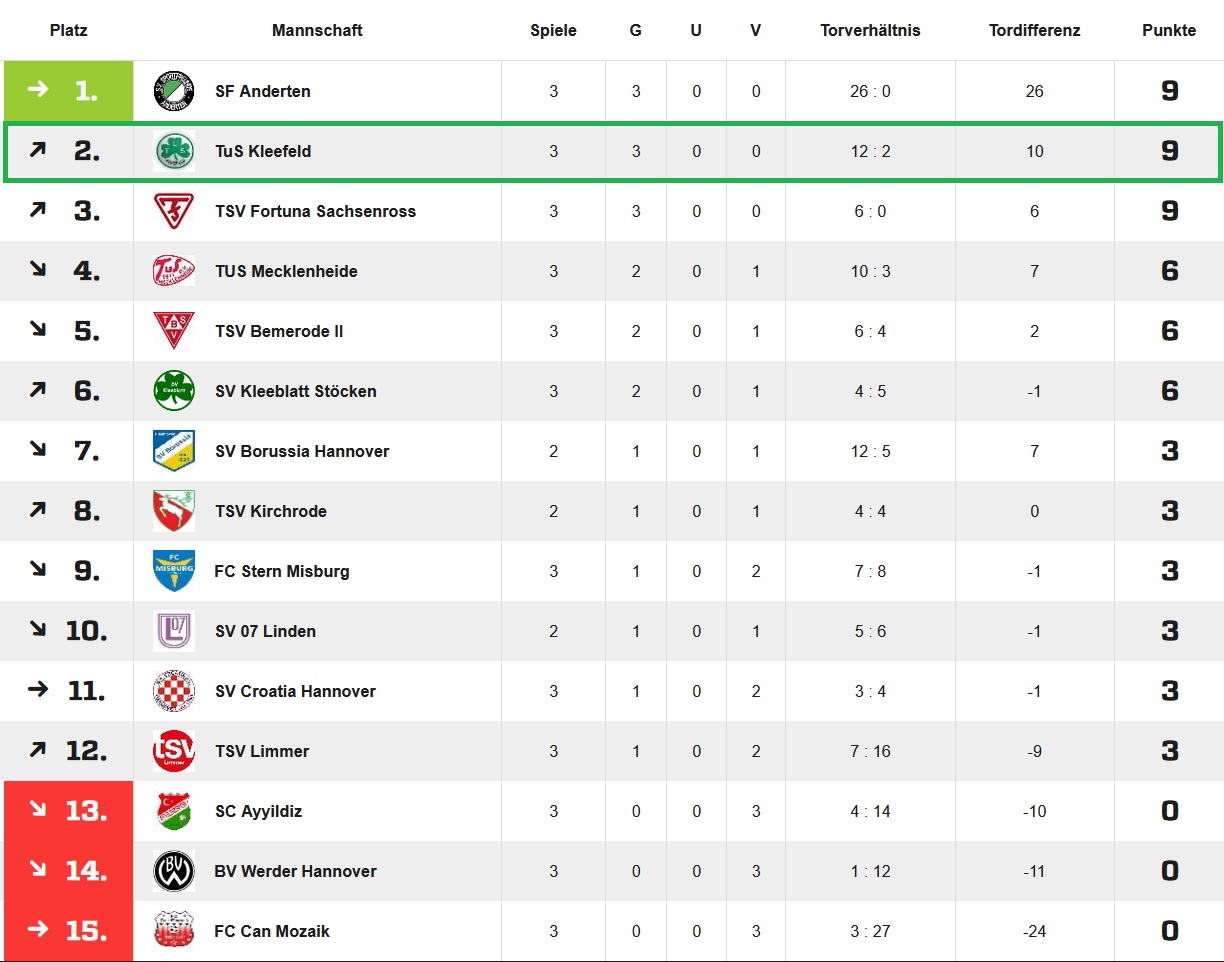
Task: Open the TSV Kirchrode team page
Action: (270, 511)
